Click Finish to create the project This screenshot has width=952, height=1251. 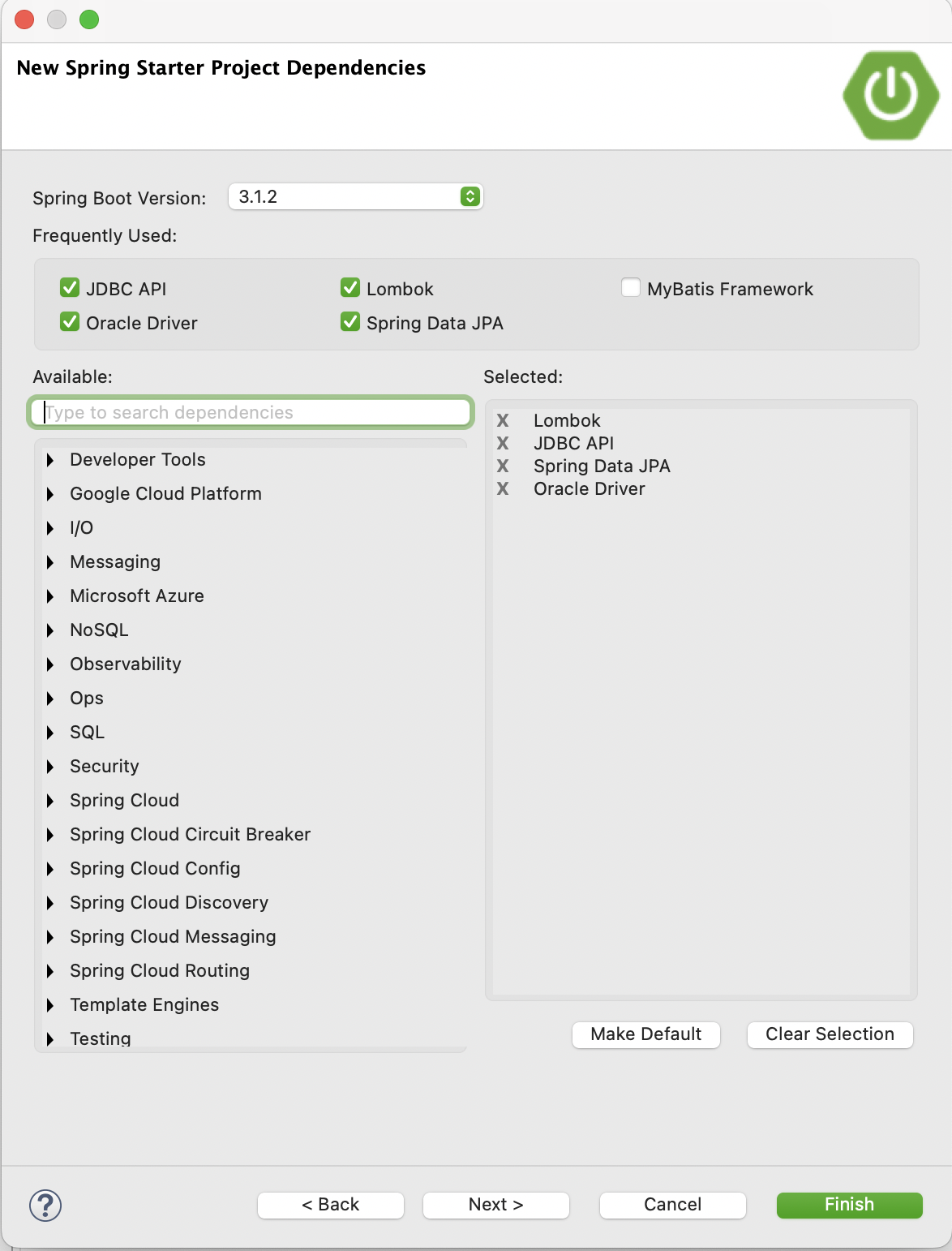850,1205
